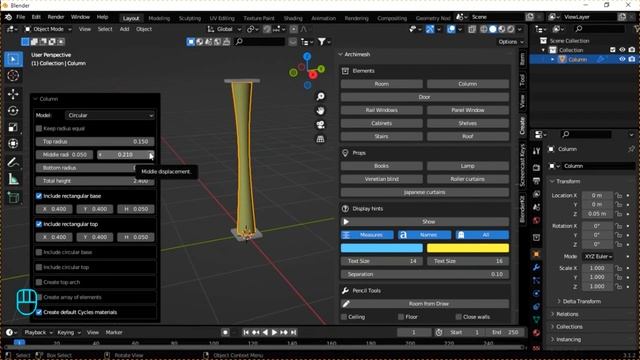
Task: Click the Stairs element button
Action: pyautogui.click(x=382, y=136)
